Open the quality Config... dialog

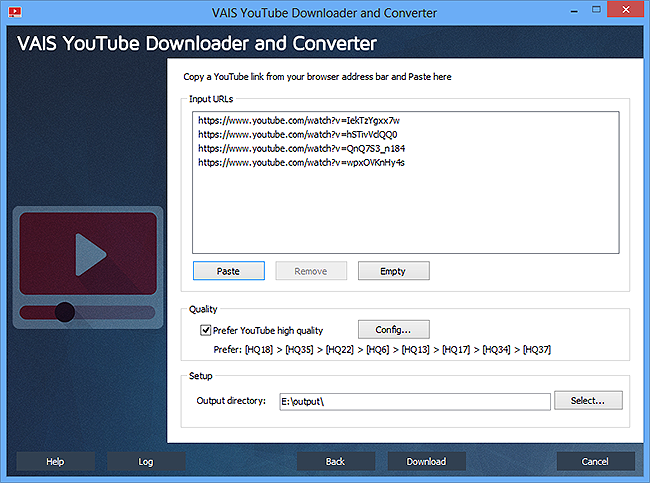(x=393, y=330)
